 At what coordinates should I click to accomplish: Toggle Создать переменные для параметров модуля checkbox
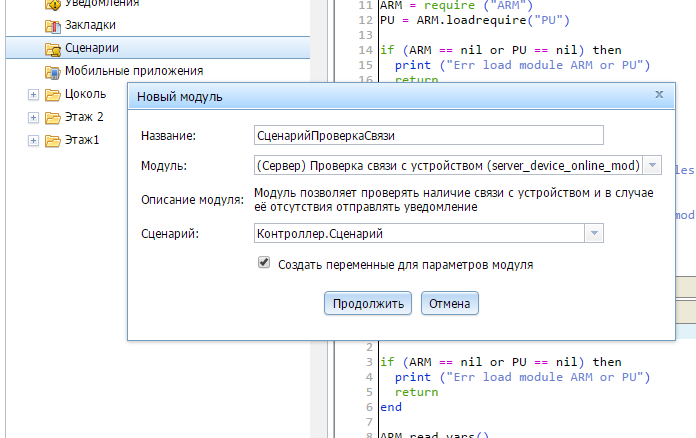(x=264, y=262)
